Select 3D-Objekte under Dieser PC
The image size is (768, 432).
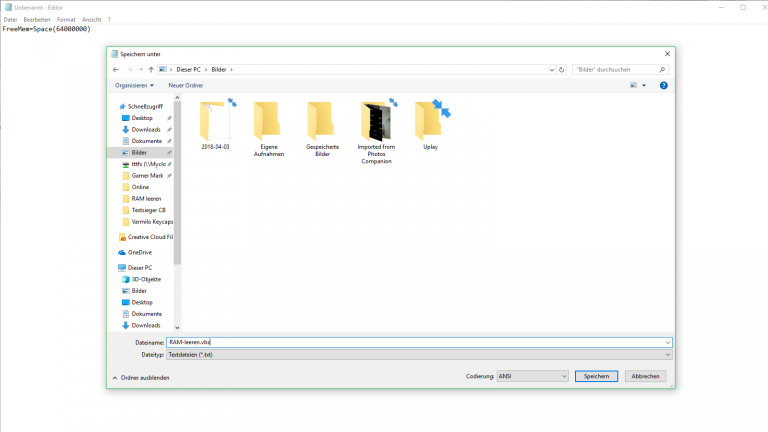[x=146, y=279]
